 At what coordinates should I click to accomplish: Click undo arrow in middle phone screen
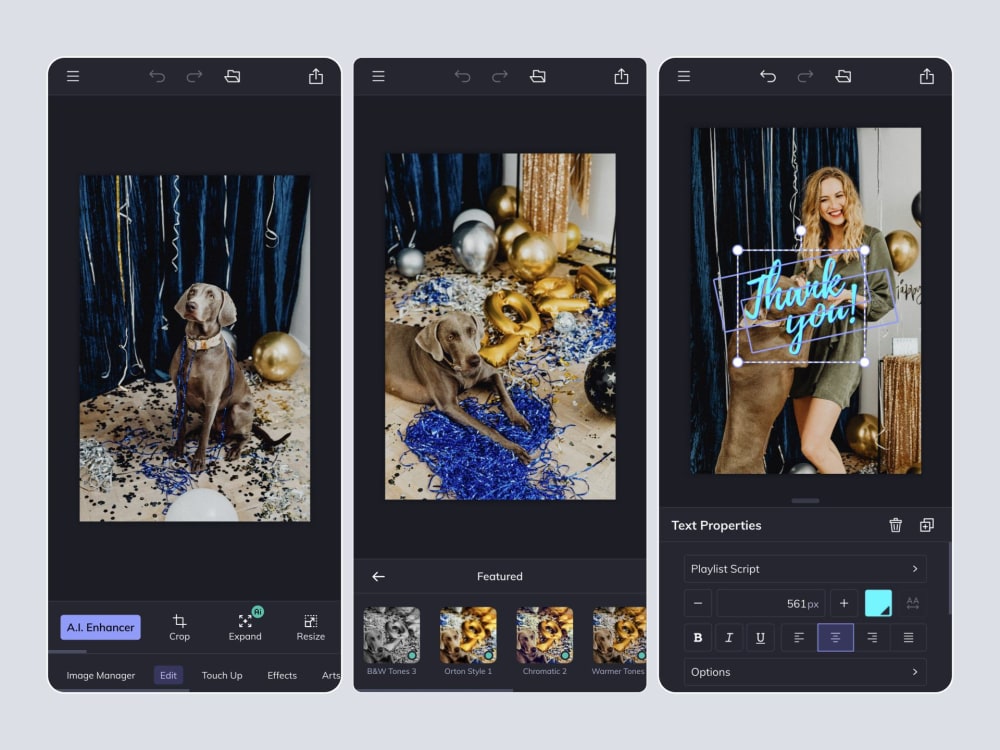coord(462,77)
